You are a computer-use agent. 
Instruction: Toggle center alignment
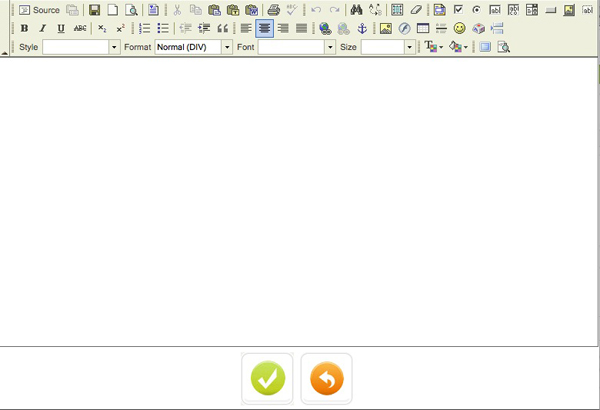(264, 28)
